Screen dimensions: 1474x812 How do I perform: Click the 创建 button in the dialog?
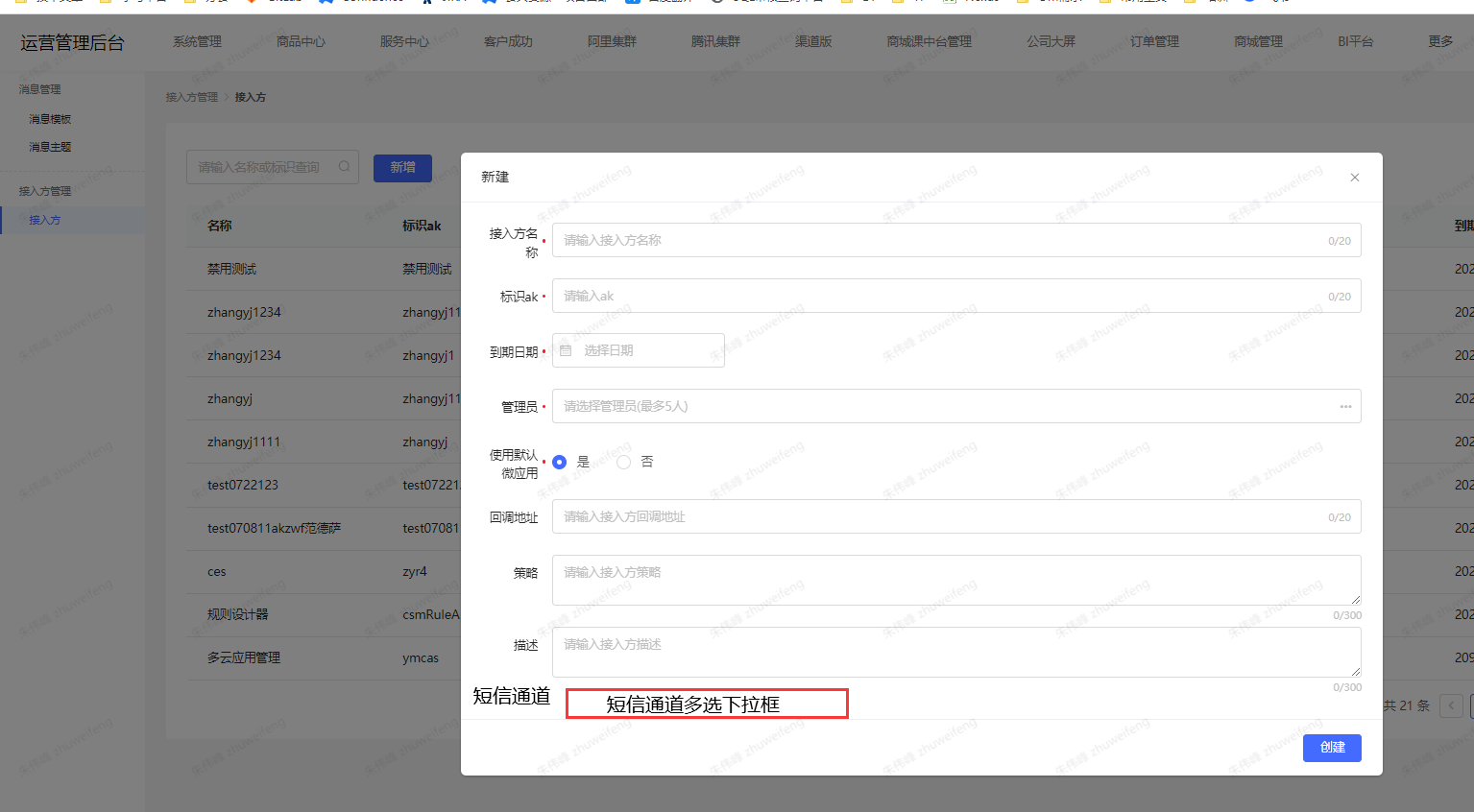click(1332, 748)
